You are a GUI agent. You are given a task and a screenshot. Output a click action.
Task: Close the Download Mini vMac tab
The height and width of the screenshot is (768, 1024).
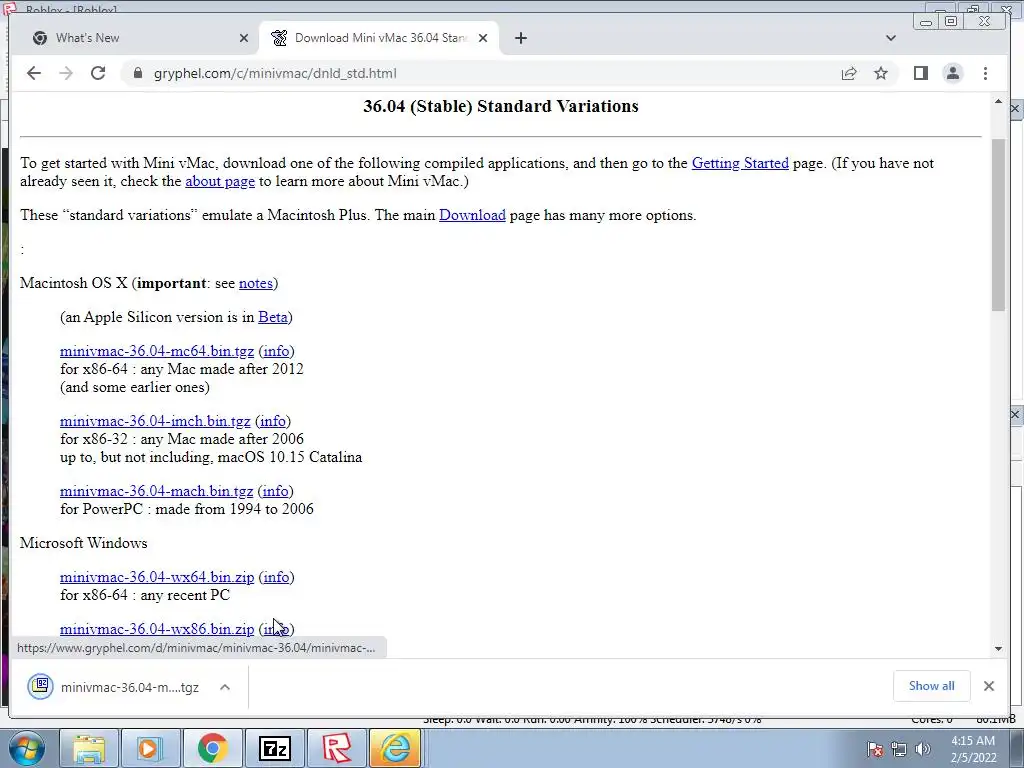click(x=483, y=38)
